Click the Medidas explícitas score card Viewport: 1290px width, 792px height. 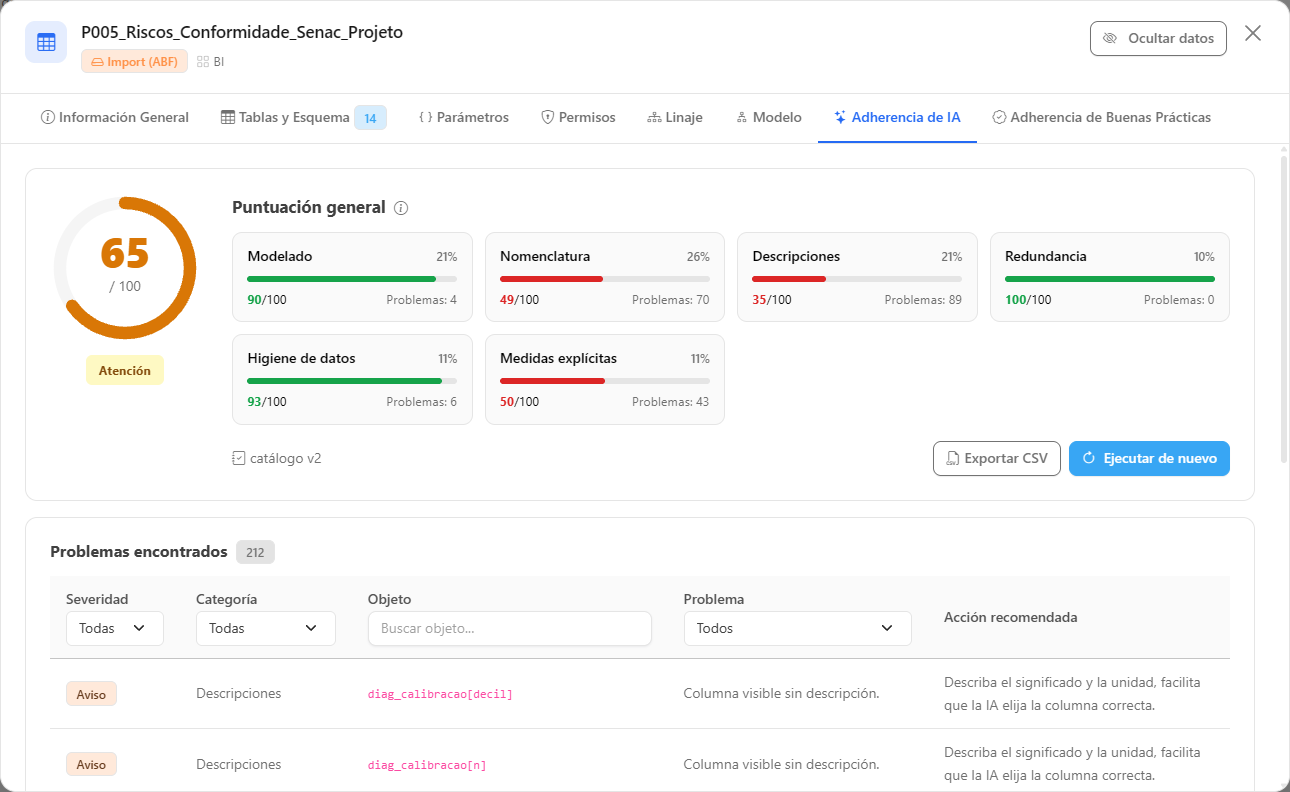pos(605,379)
